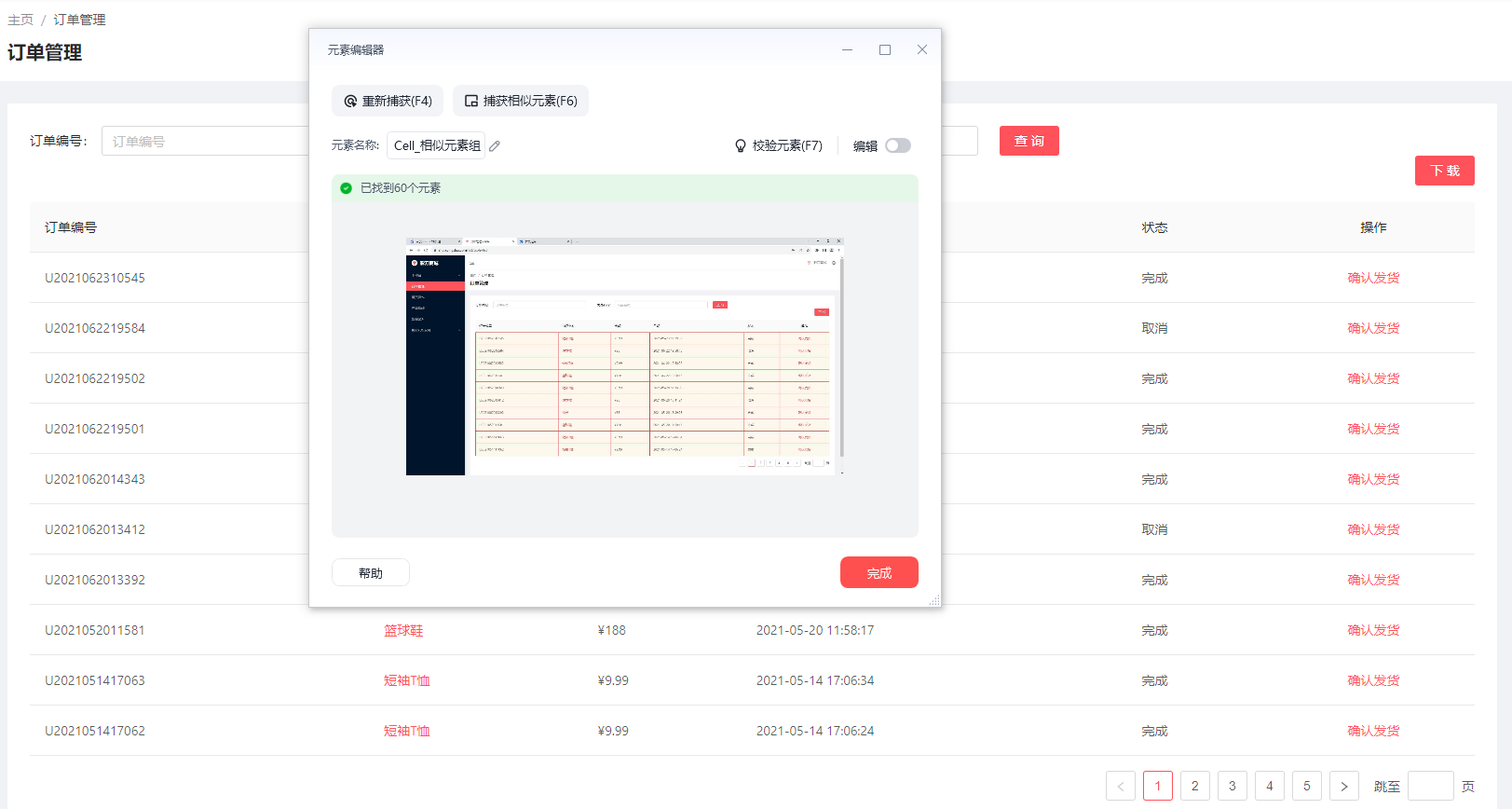The width and height of the screenshot is (1512, 809).
Task: Minimize the element editor window
Action: (847, 50)
